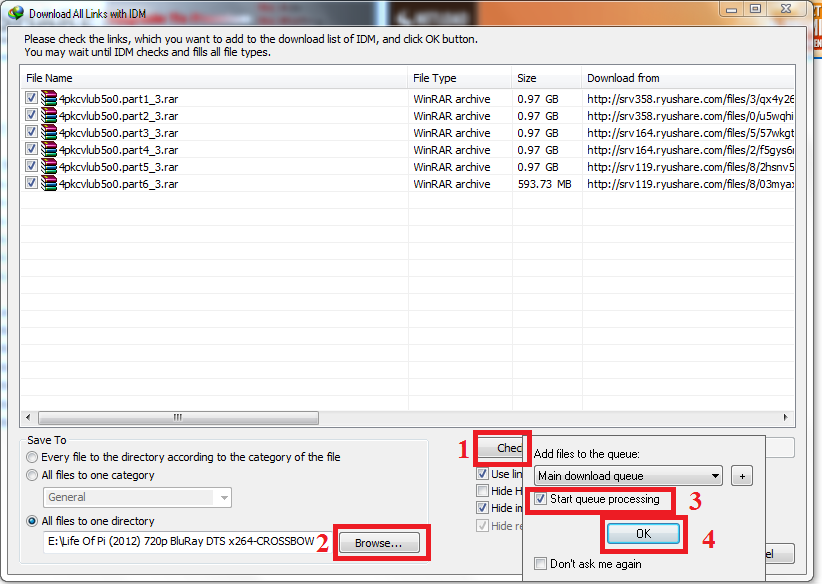Select All files to one directory option

click(33, 521)
